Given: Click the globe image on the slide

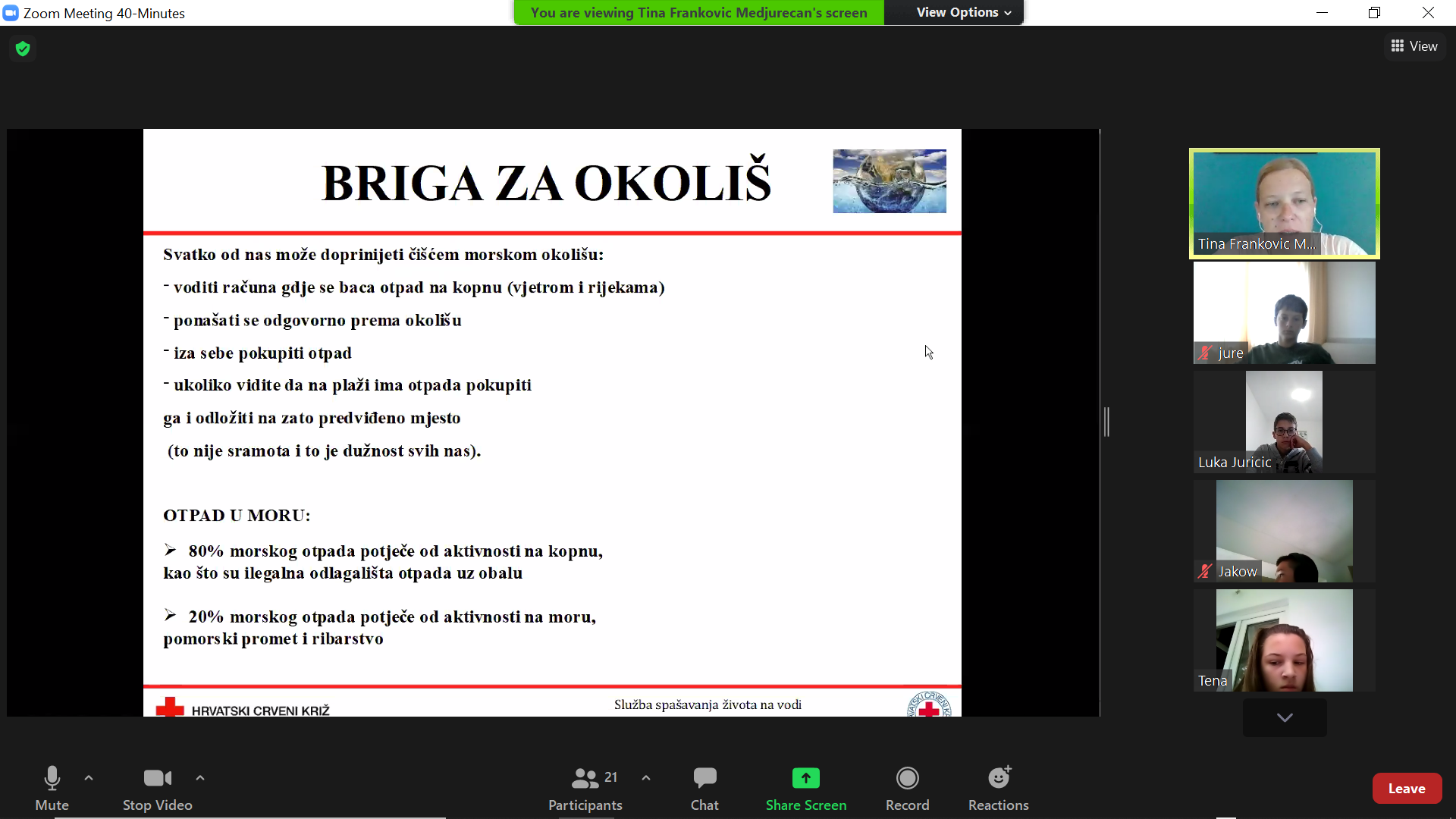Looking at the screenshot, I should point(890,181).
